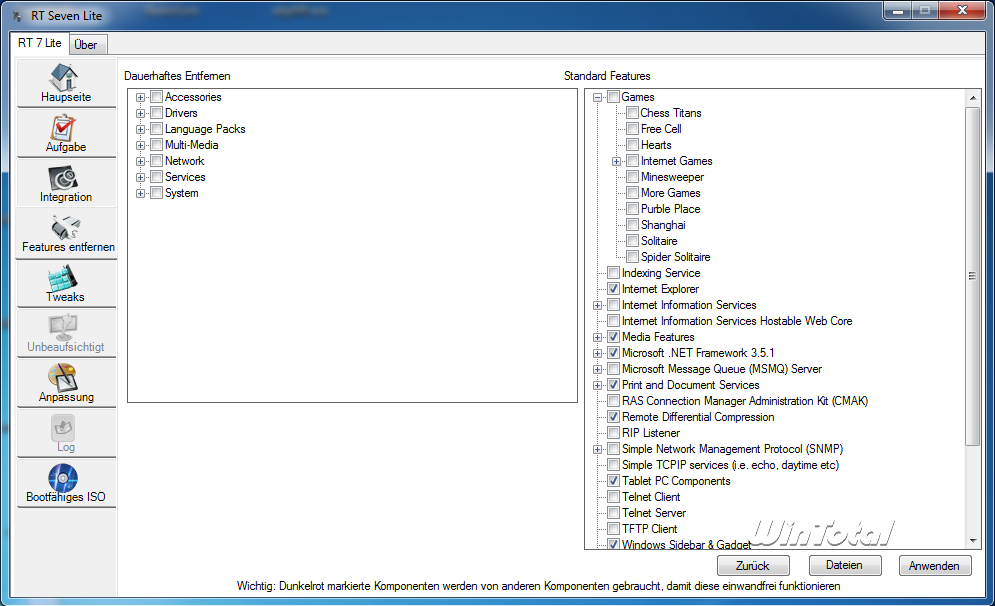The height and width of the screenshot is (606, 995).
Task: Enable the Chess Titans checkbox
Action: pyautogui.click(x=633, y=113)
